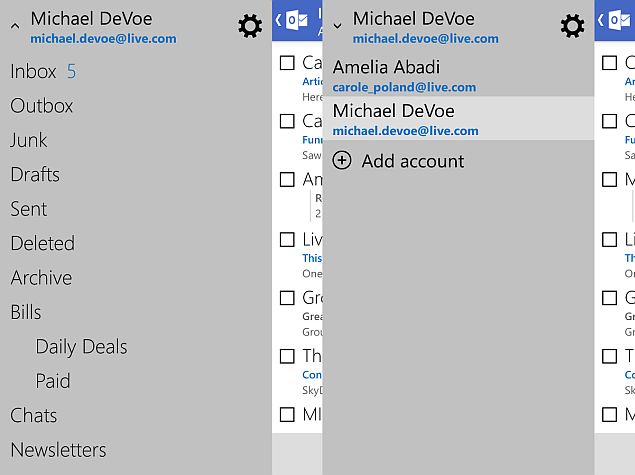Click settings gear in the account switcher panel
The height and width of the screenshot is (475, 635).
(x=572, y=26)
